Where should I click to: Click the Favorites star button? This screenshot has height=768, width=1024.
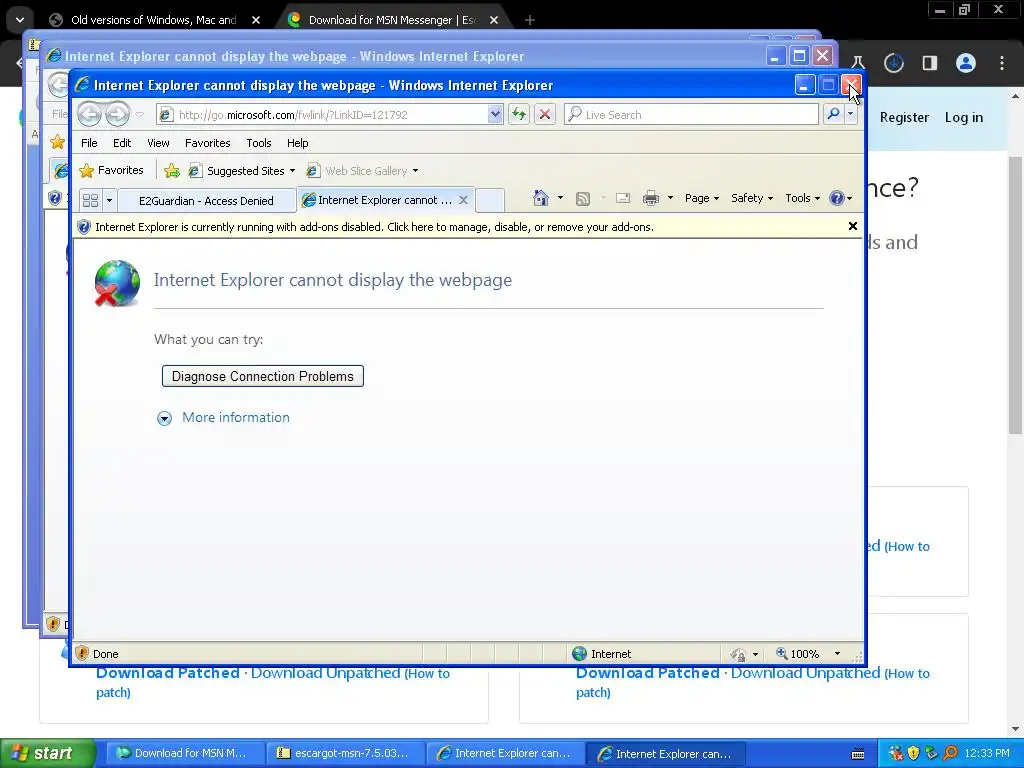[x=111, y=170]
